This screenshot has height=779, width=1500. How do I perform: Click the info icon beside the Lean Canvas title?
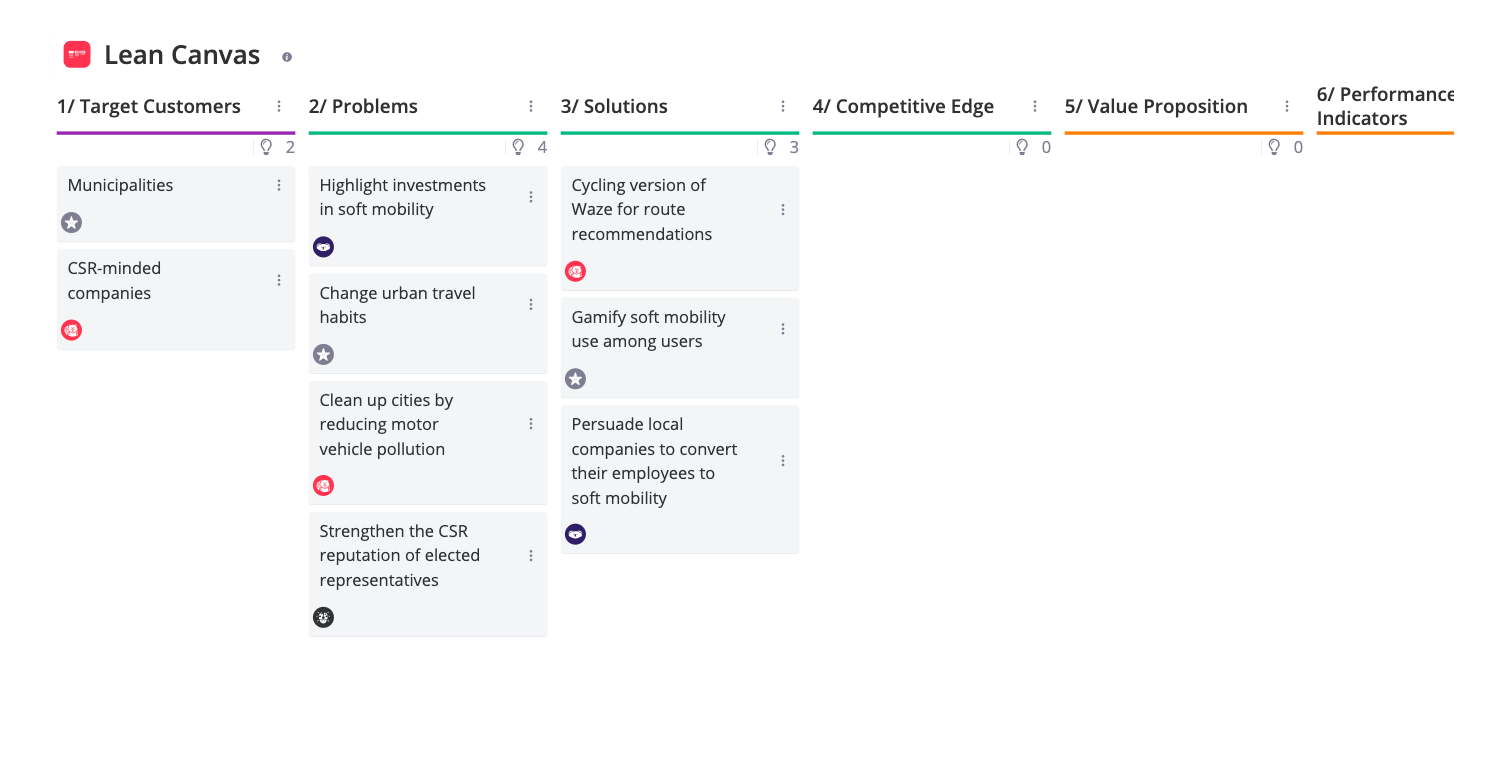[287, 56]
